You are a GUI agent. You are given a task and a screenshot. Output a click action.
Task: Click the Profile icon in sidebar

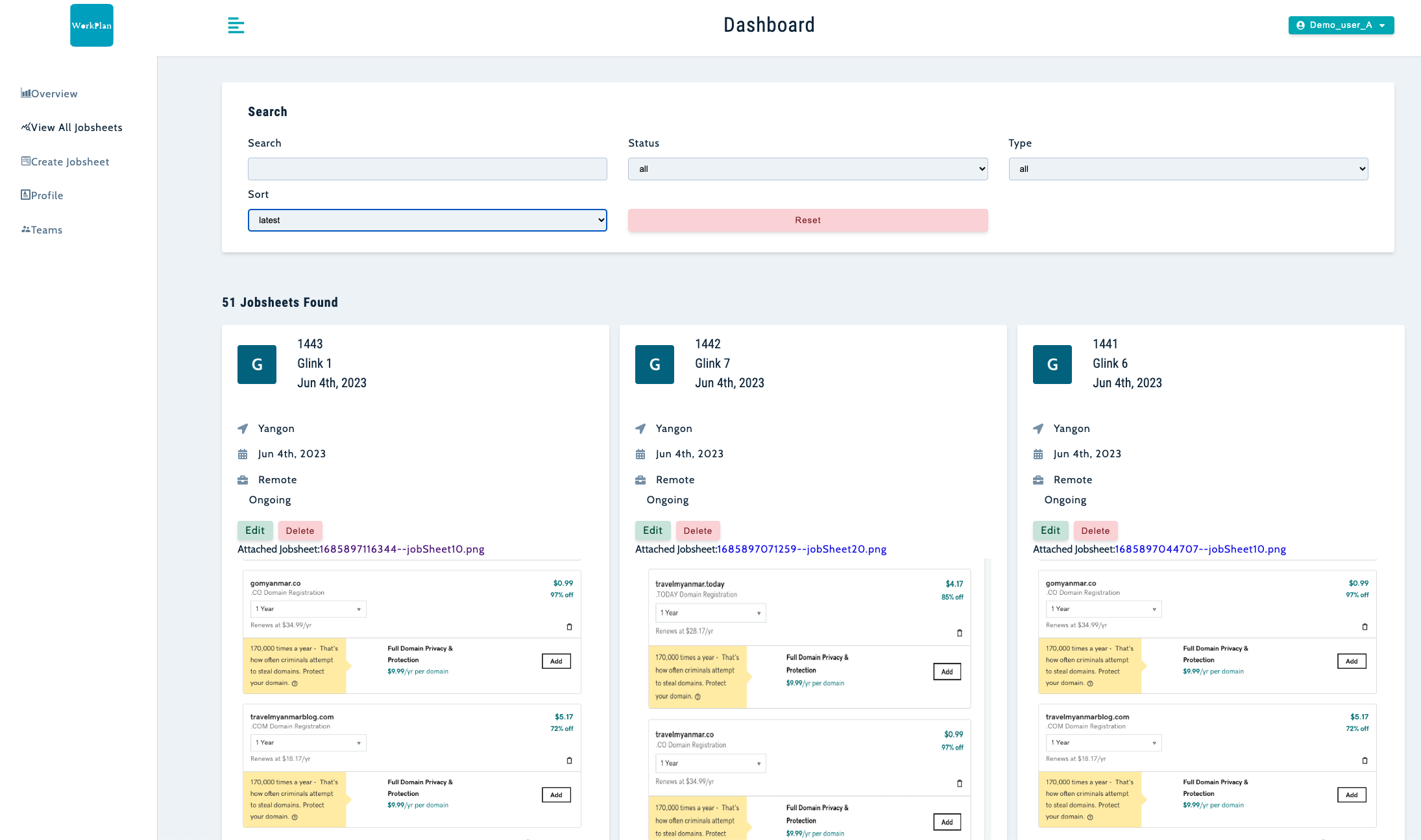tap(25, 195)
